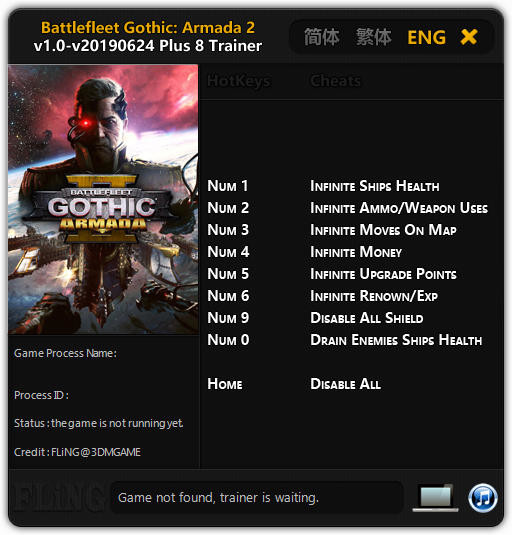Click the Num 5 hotkey label
The image size is (512, 535).
228,274
